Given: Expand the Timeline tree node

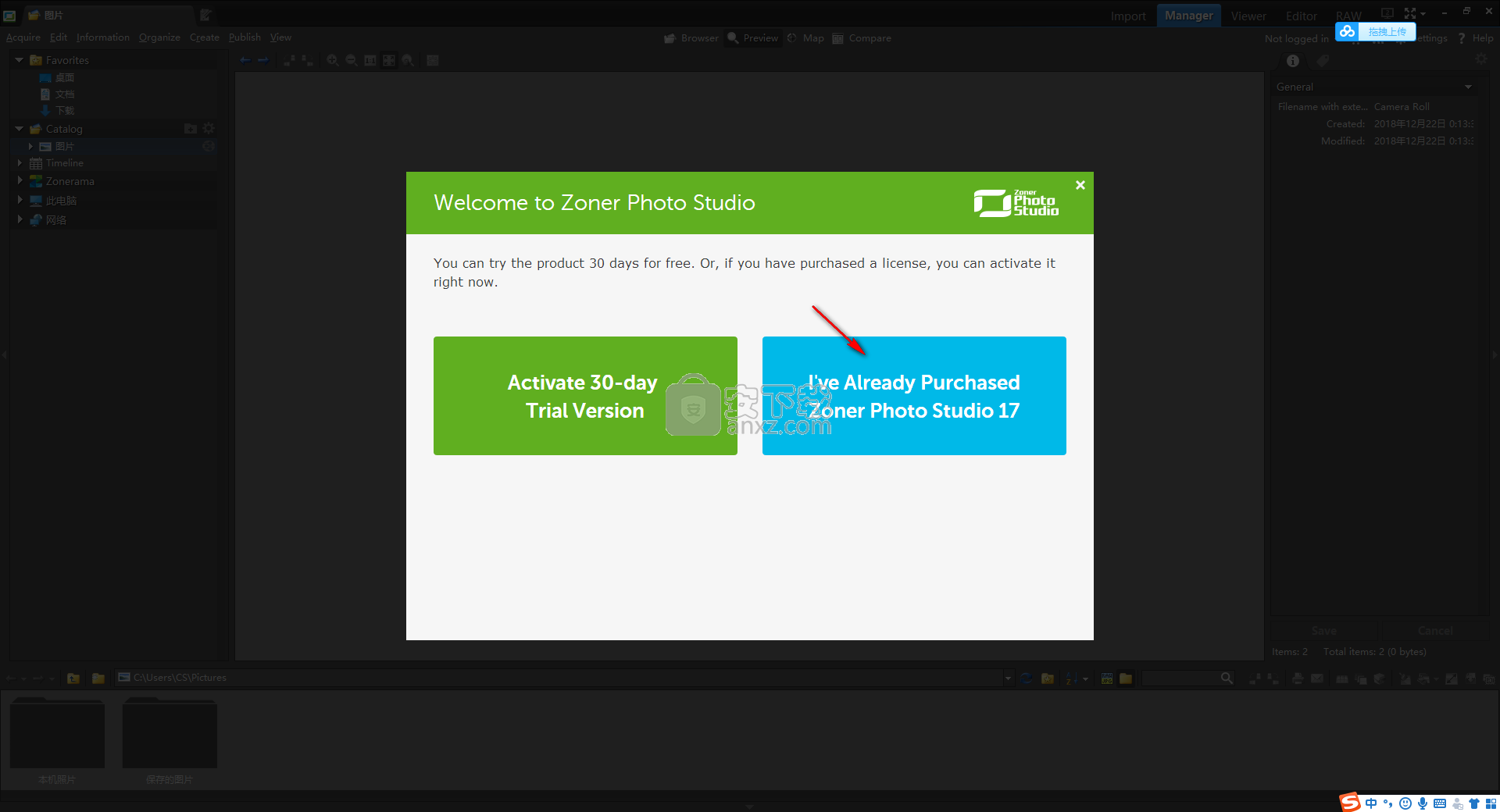Looking at the screenshot, I should 20,163.
